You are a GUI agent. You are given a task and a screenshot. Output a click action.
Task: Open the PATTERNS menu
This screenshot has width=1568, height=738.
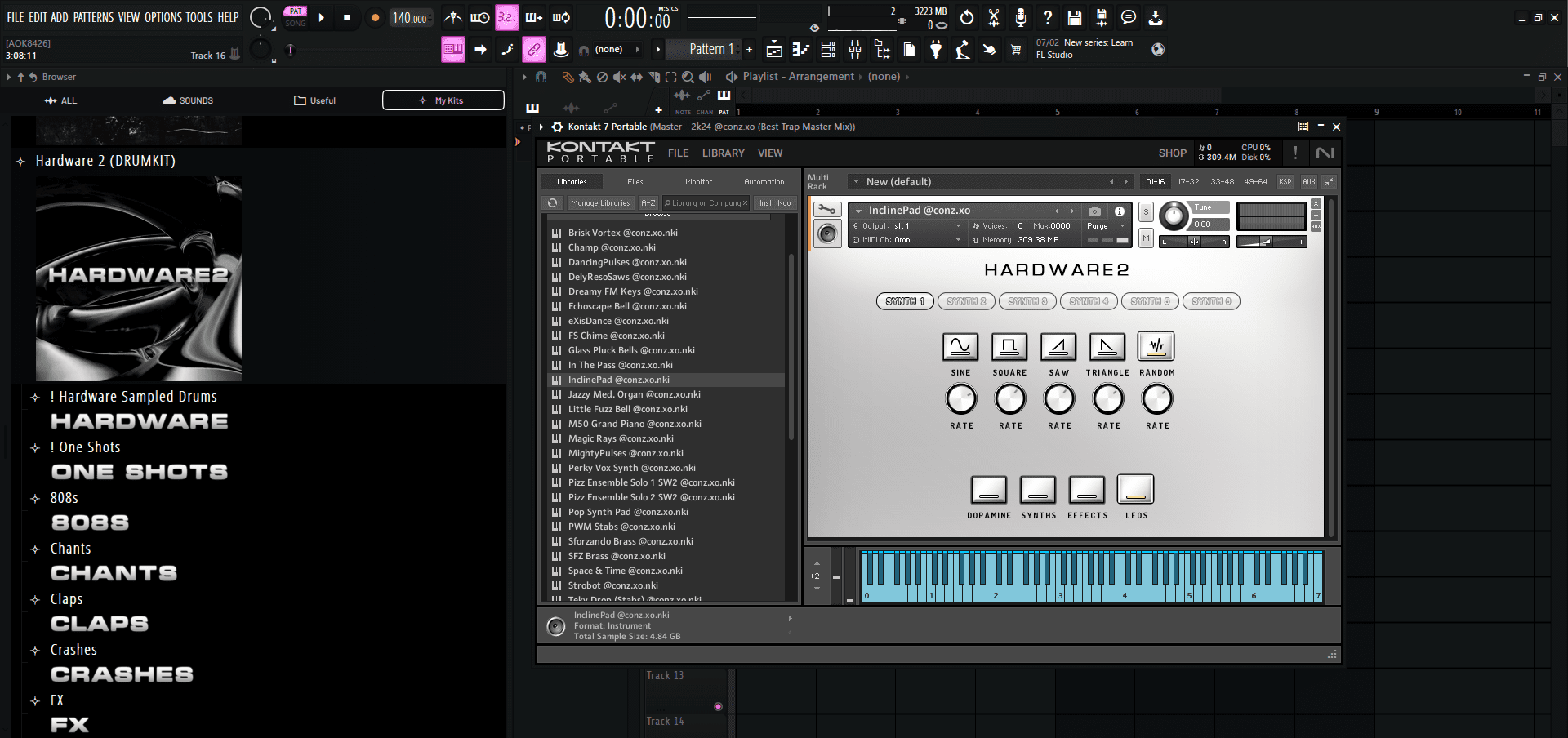(x=94, y=17)
